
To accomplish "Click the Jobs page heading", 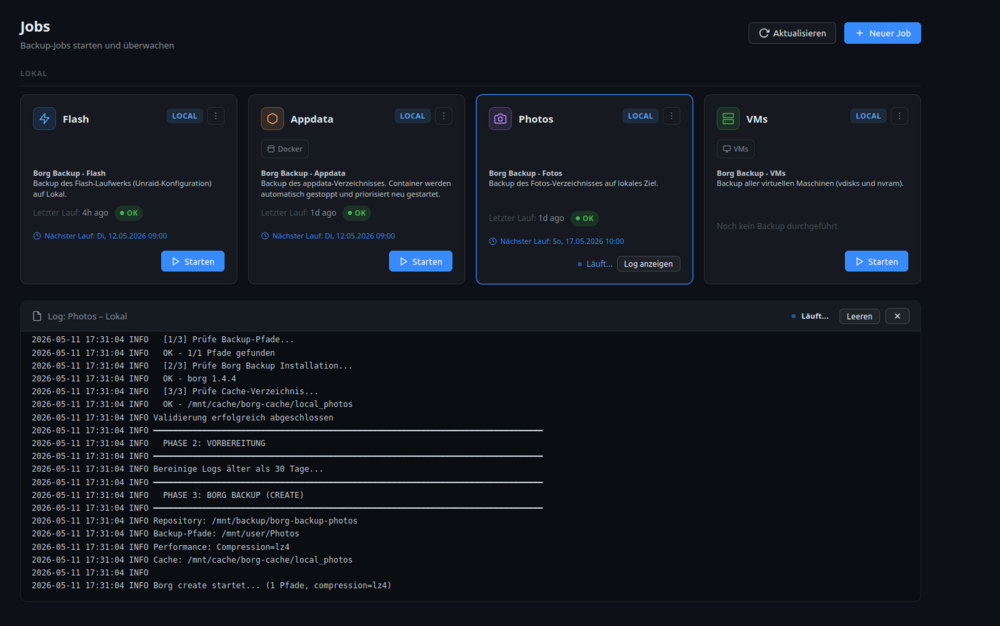I will point(34,27).
